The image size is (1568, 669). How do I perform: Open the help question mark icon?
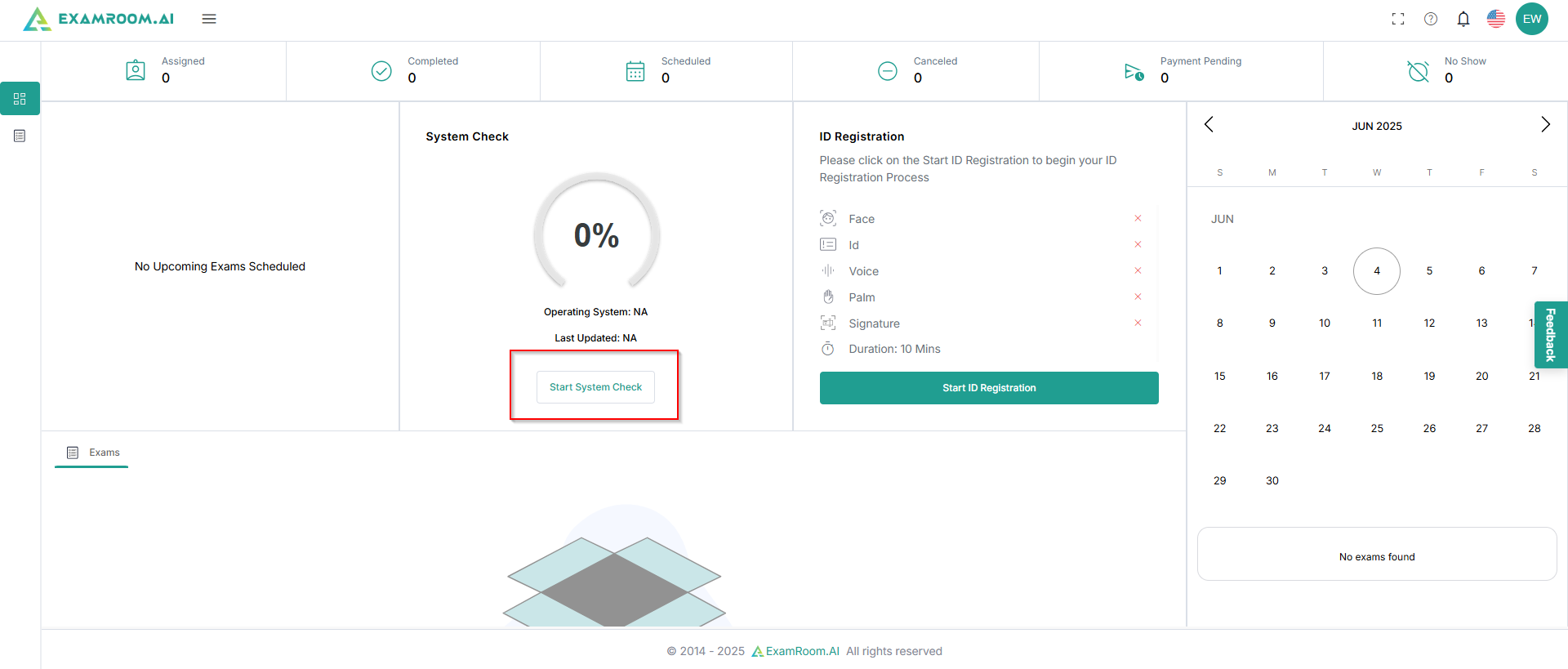(x=1431, y=19)
